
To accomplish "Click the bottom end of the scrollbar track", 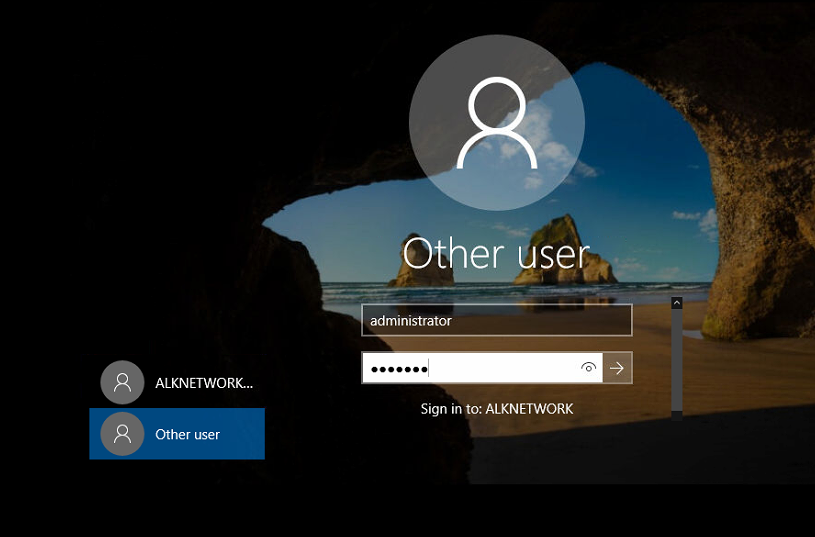I will tap(677, 412).
